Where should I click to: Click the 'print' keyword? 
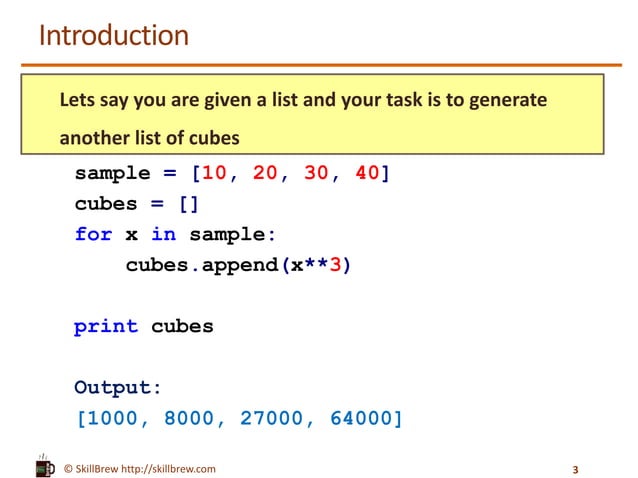click(x=106, y=327)
